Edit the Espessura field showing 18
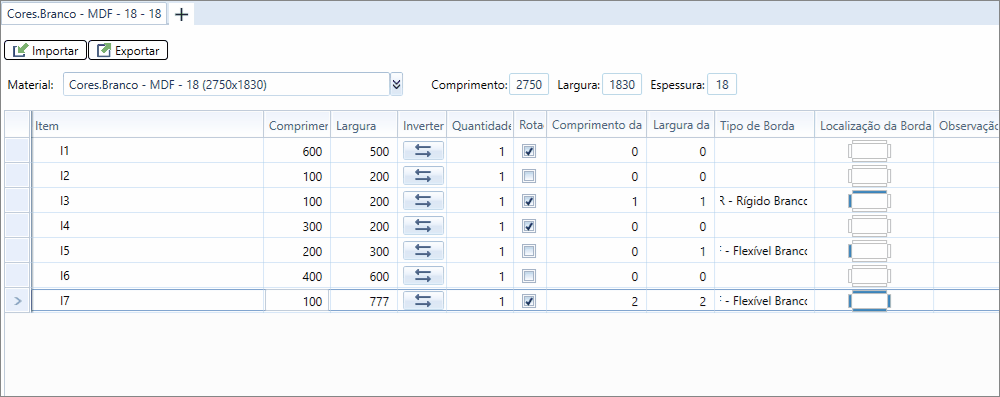The width and height of the screenshot is (1000, 397). coord(722,84)
